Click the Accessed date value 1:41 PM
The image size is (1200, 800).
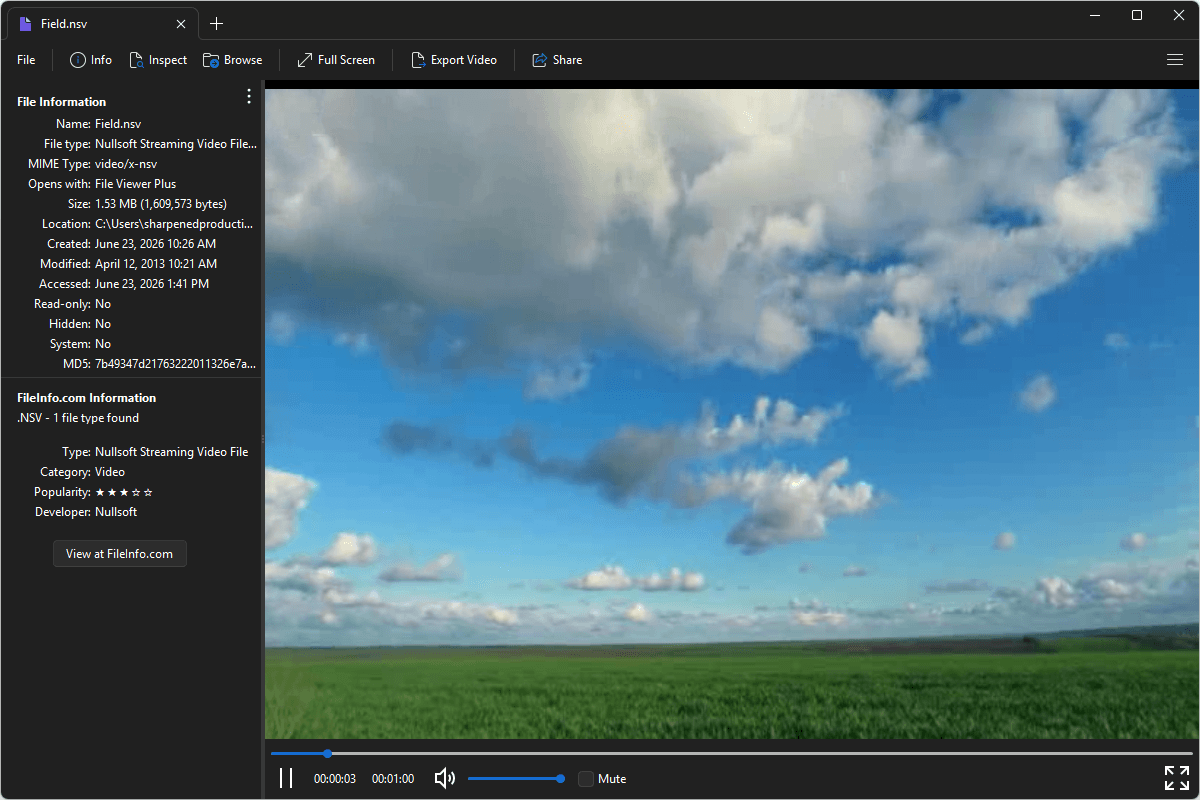click(x=152, y=284)
